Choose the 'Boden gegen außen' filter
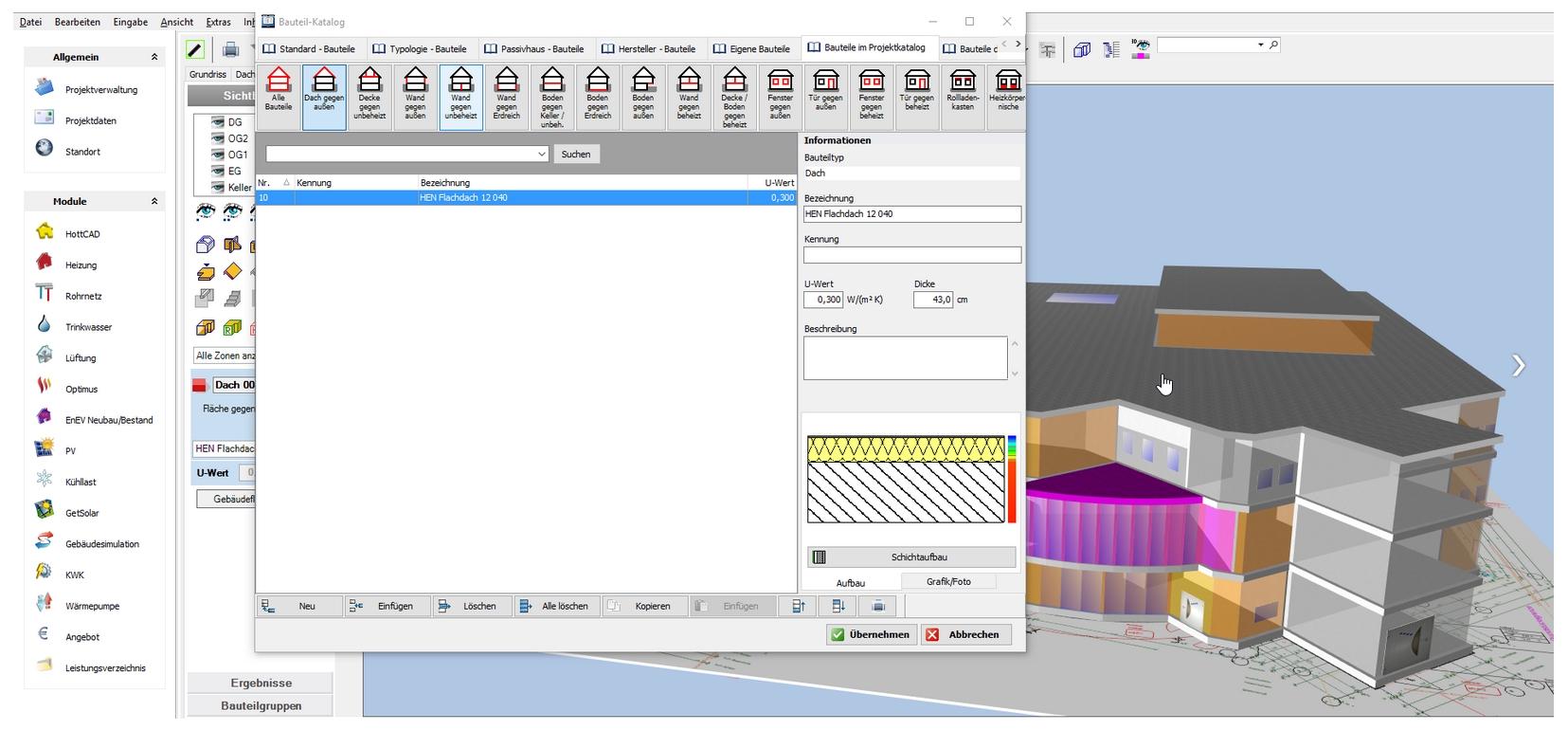Screen dimensions: 1568x730 point(643,97)
